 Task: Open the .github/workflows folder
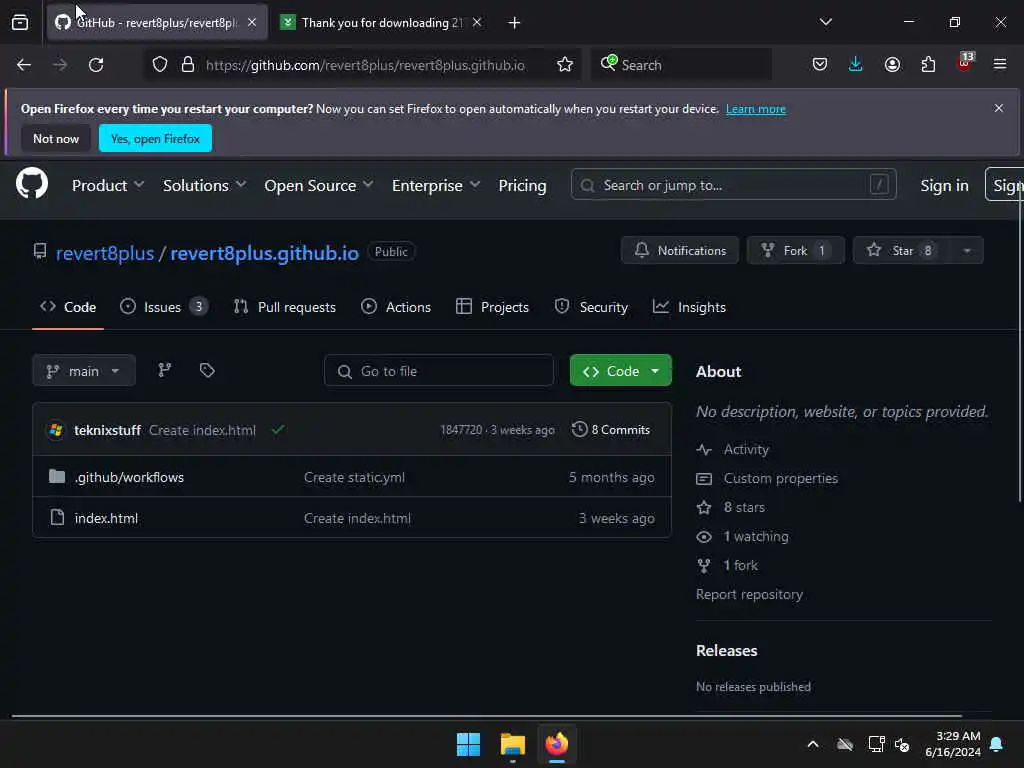click(x=129, y=477)
